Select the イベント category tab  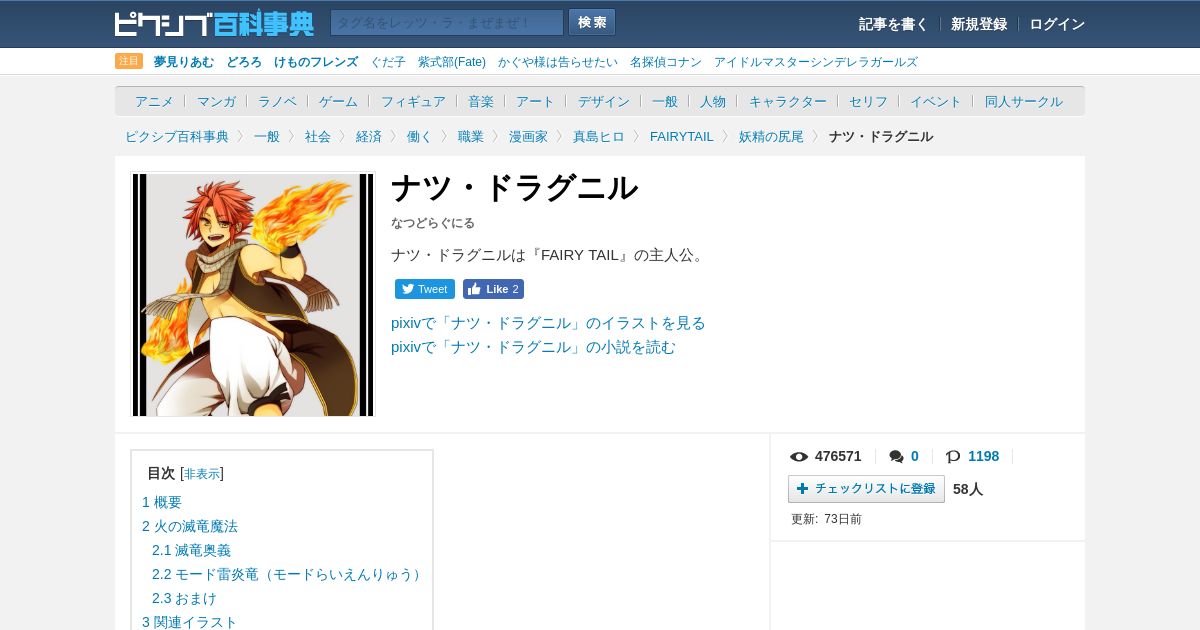tap(936, 101)
